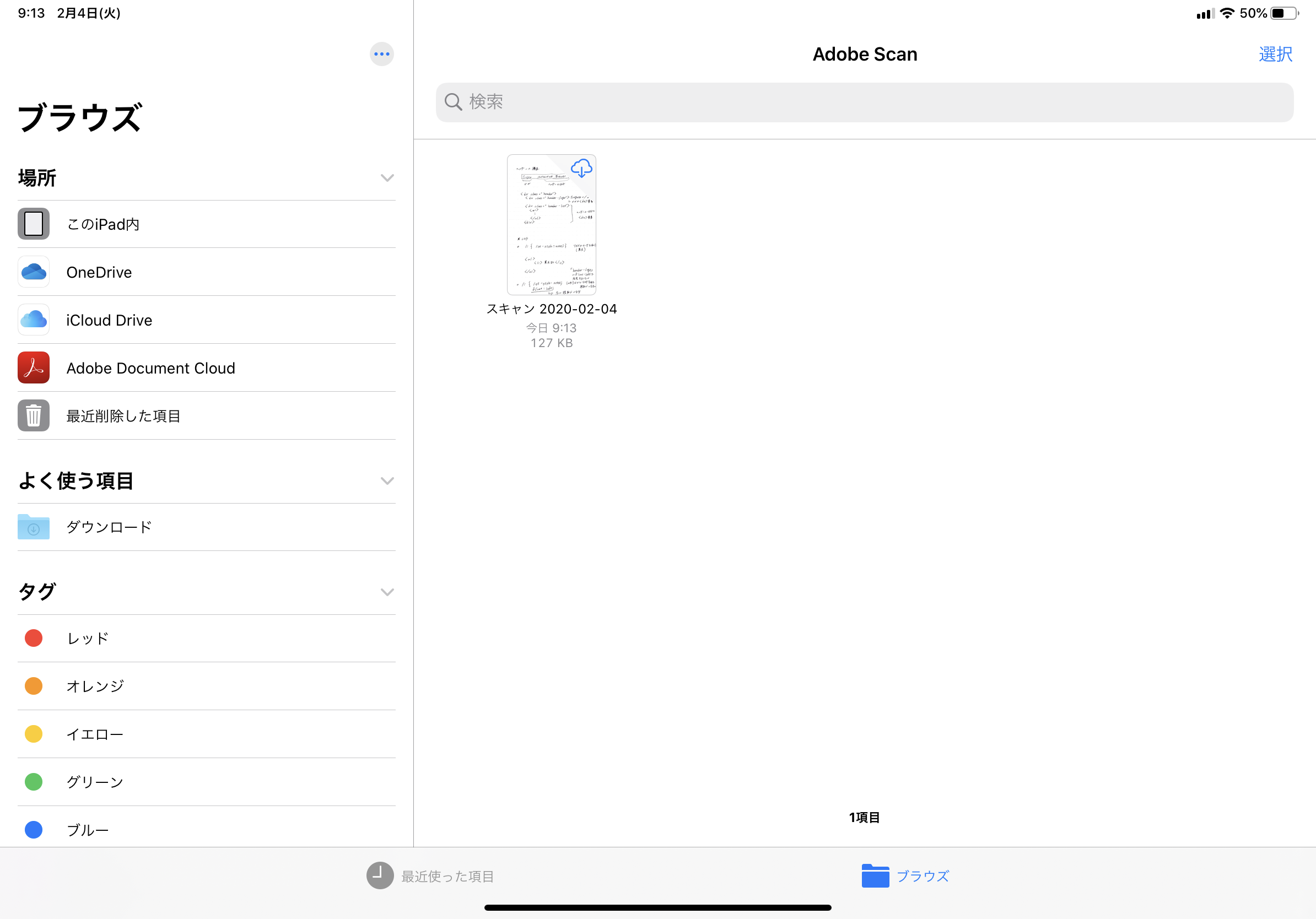The width and height of the screenshot is (1316, 919).
Task: Open the OneDrive cloud icon
Action: (x=33, y=272)
